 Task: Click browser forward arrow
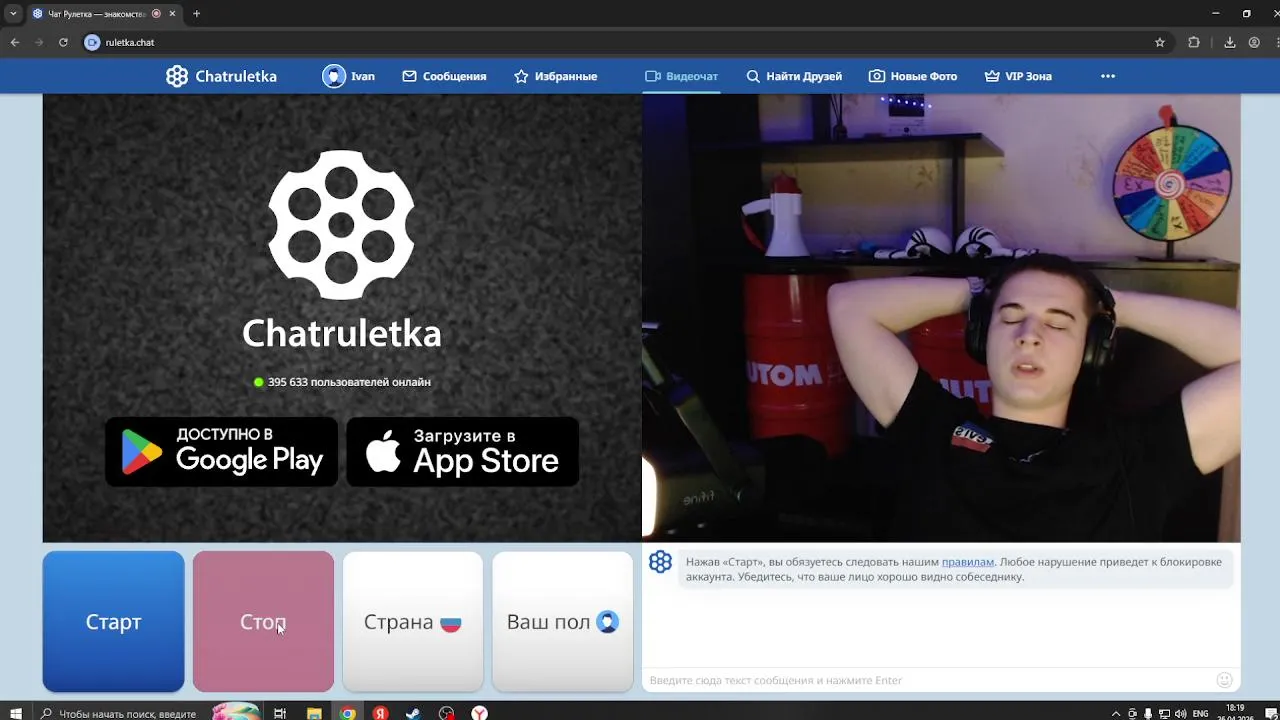[39, 42]
